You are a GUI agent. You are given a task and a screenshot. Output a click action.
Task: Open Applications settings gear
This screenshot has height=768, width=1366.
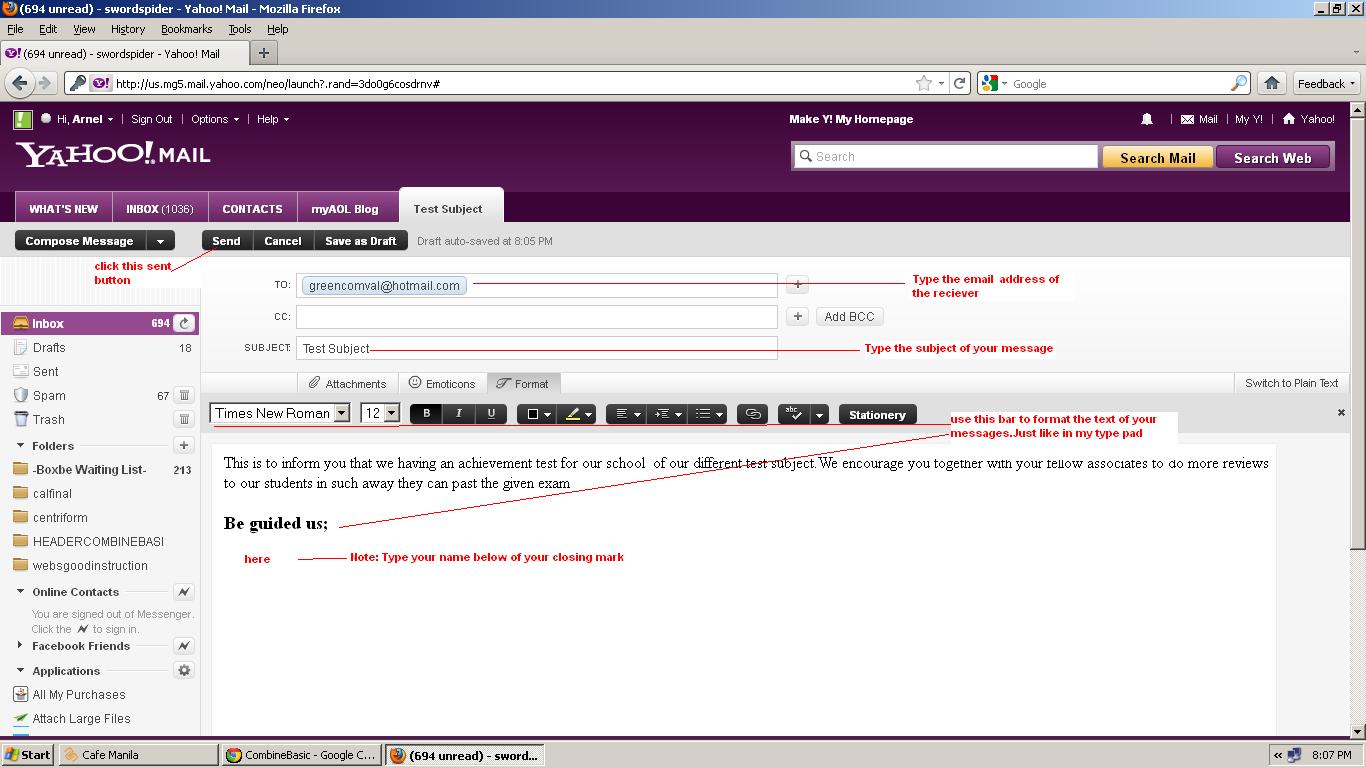pyautogui.click(x=184, y=670)
